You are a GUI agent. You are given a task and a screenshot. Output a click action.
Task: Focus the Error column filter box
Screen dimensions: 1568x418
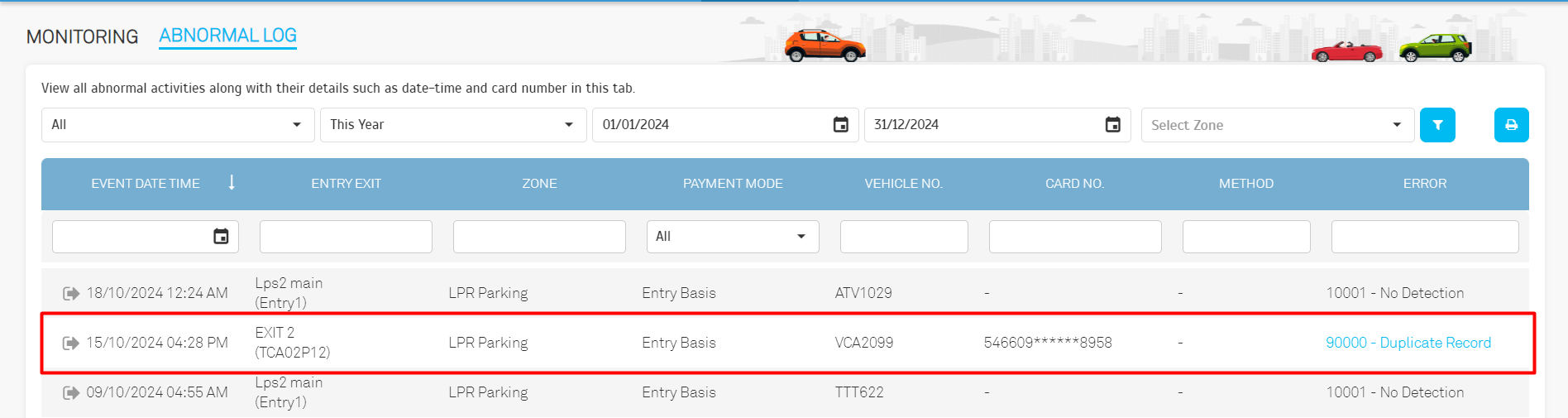coord(1424,237)
